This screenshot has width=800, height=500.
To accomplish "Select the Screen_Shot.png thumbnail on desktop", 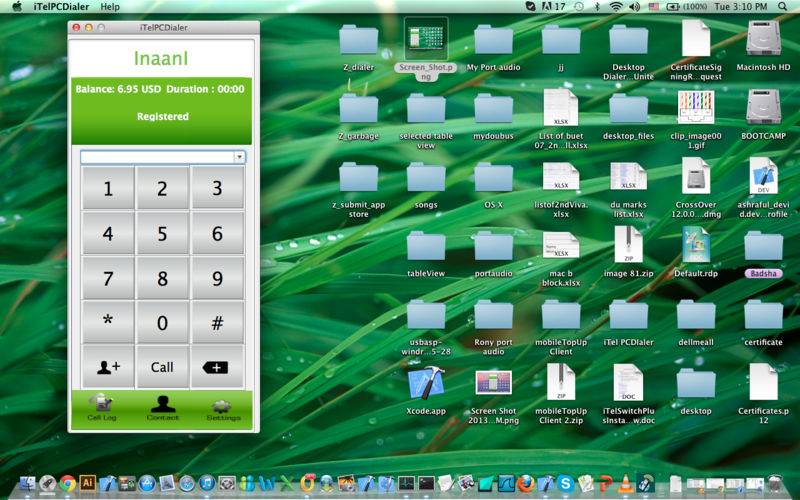I will [x=426, y=40].
